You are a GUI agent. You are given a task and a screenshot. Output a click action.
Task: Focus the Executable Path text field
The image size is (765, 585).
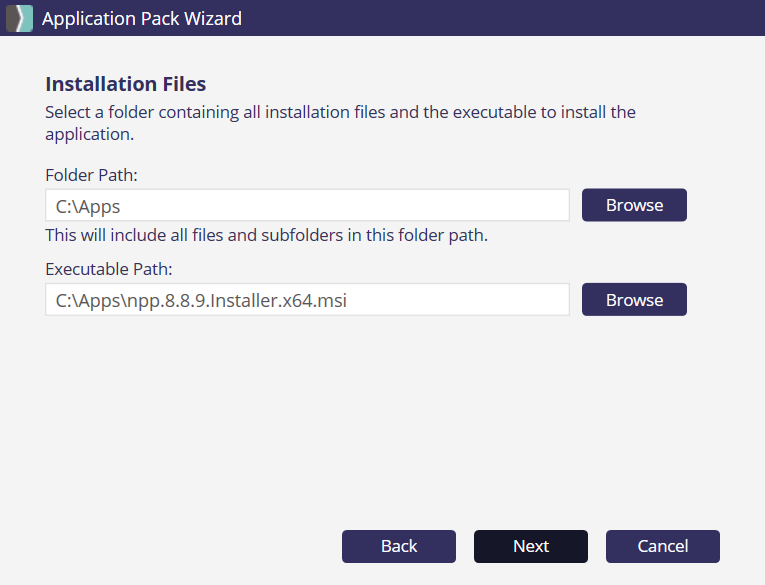pyautogui.click(x=307, y=300)
